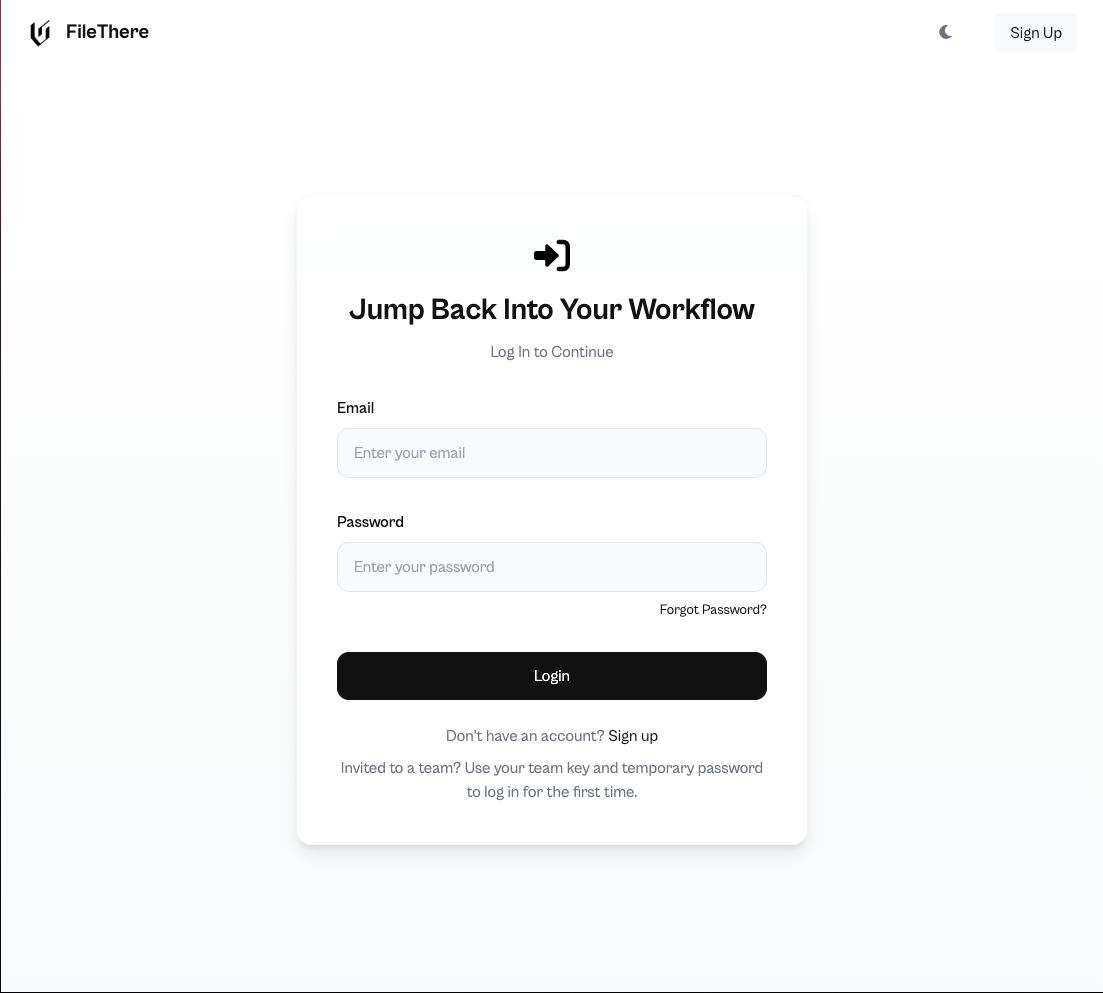Open the Forgot Password? link
Image resolution: width=1103 pixels, height=993 pixels.
coord(713,610)
